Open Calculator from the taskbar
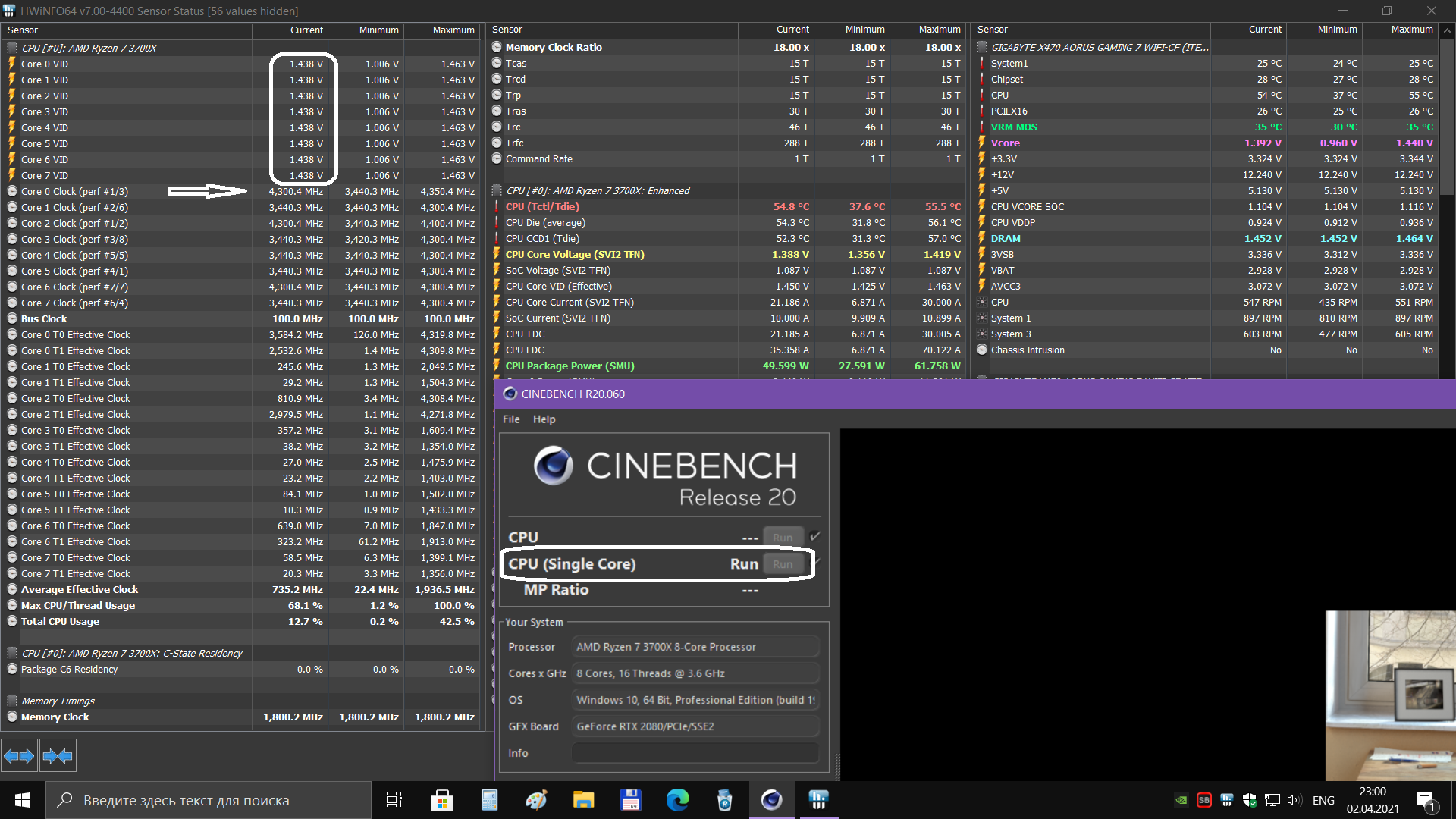 489,800
